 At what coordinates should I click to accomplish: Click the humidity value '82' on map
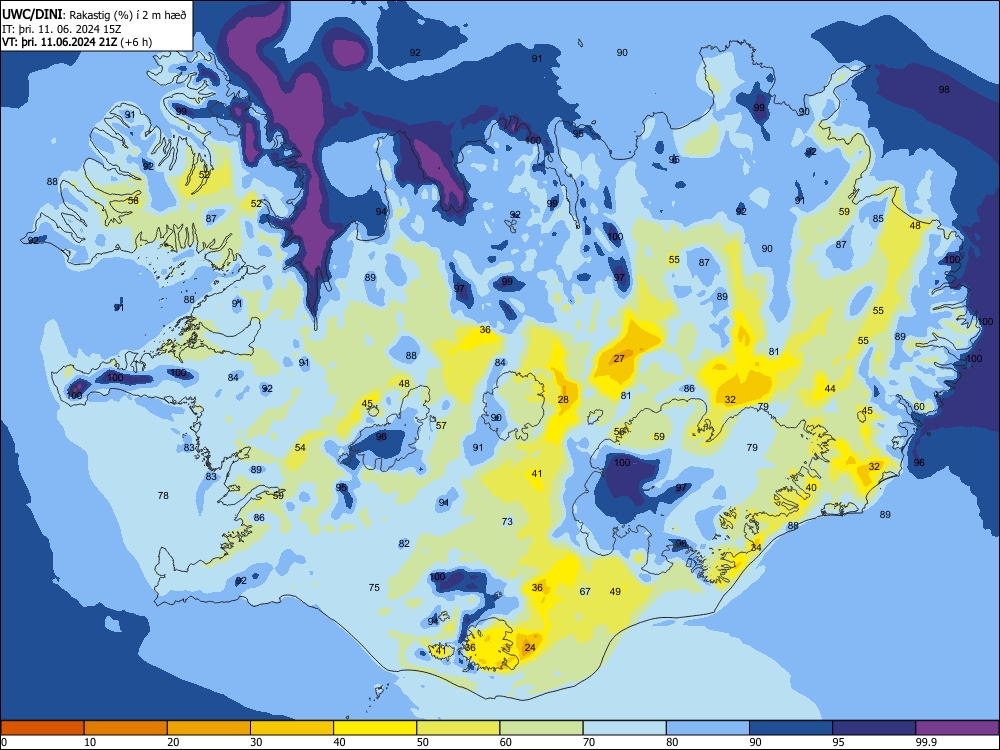(404, 543)
